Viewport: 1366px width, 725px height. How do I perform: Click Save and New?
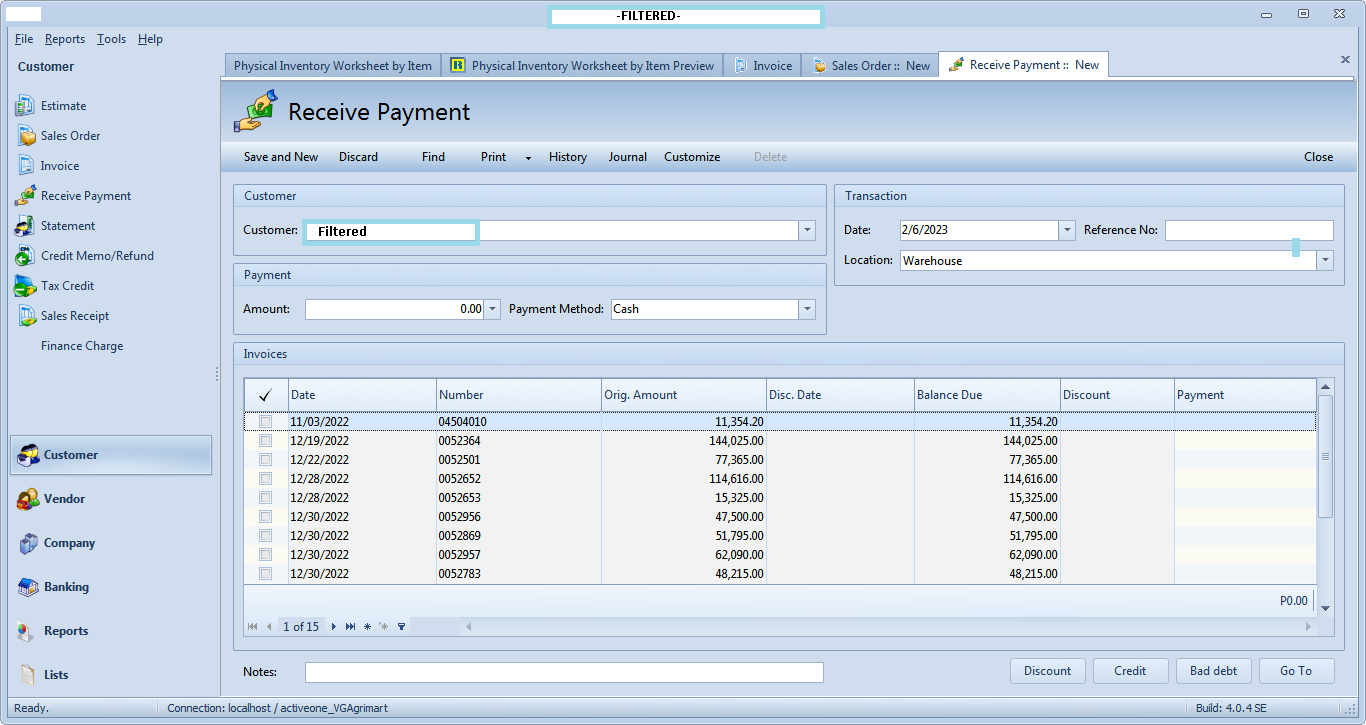281,157
